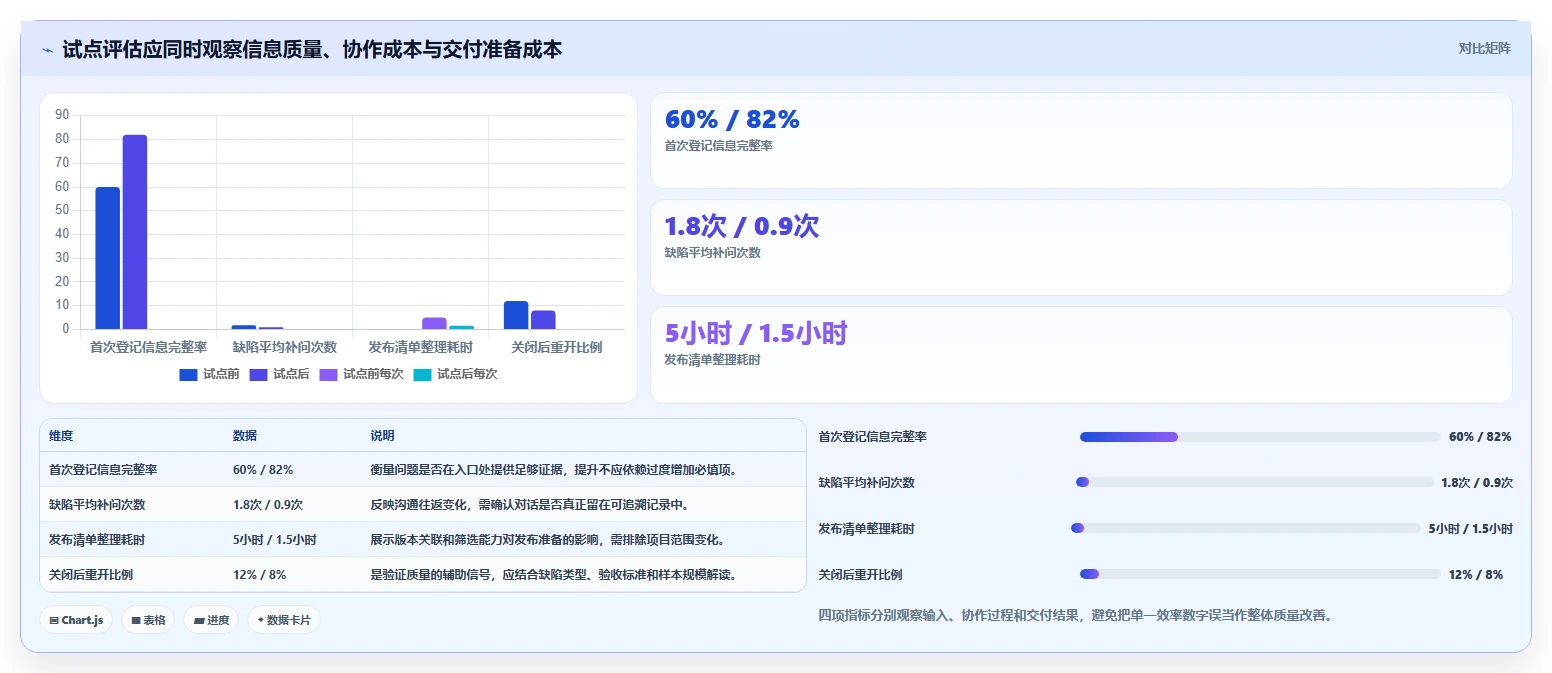Select the 数据卡片 chip

284,620
